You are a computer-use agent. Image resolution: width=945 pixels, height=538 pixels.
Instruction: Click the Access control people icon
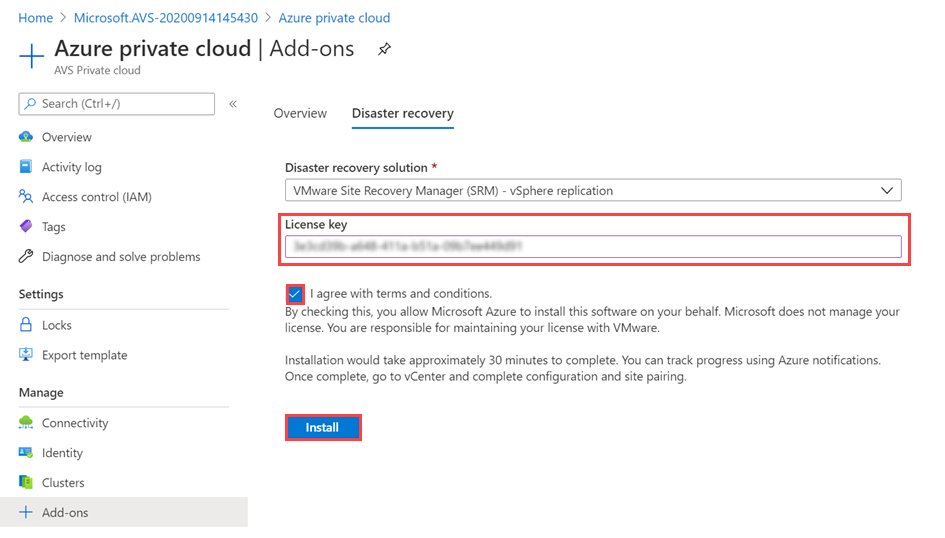click(26, 196)
